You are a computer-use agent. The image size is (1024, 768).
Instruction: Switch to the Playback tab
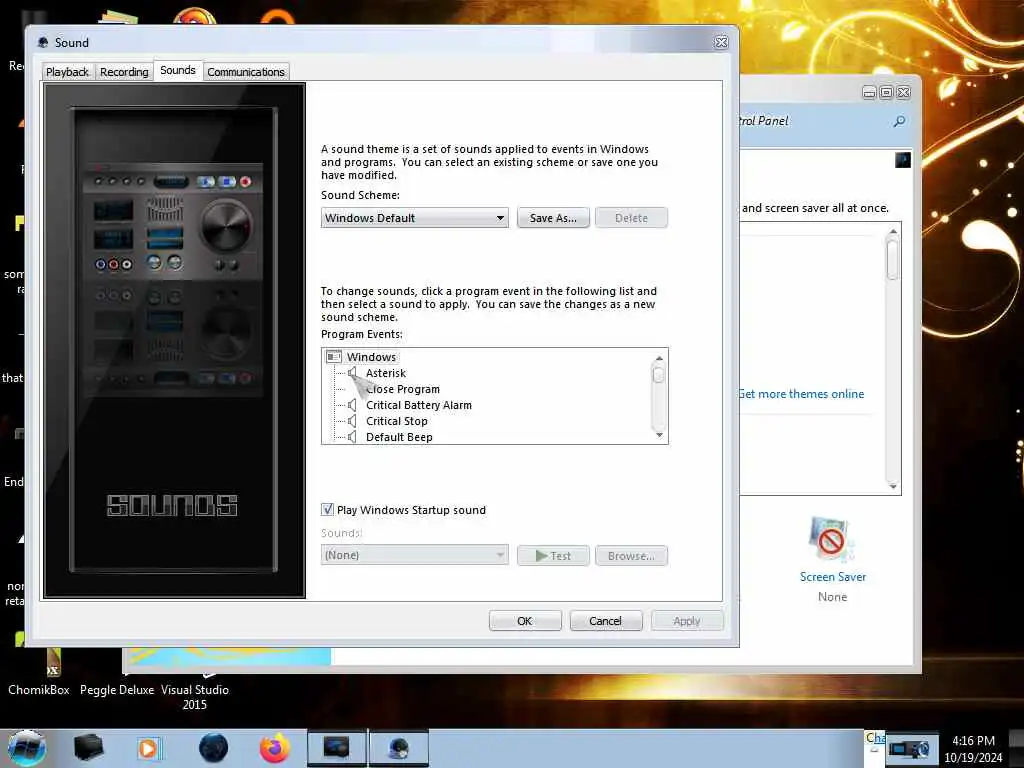[x=67, y=72]
